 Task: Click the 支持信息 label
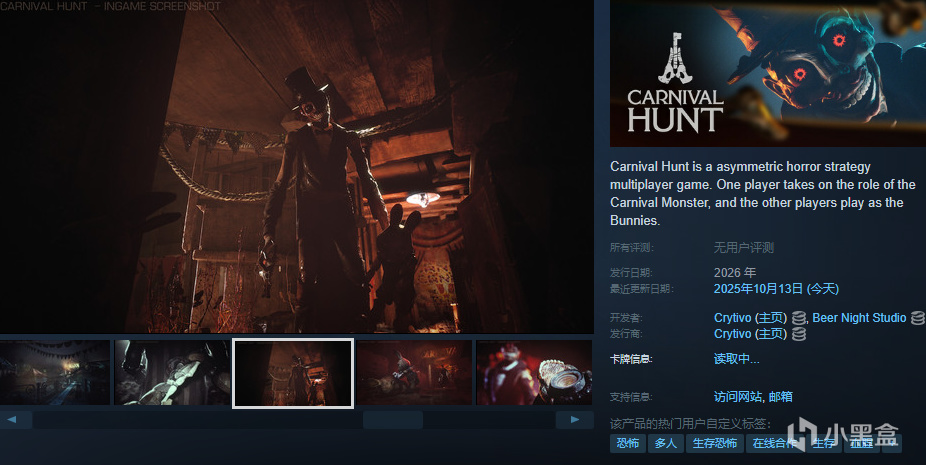point(631,397)
